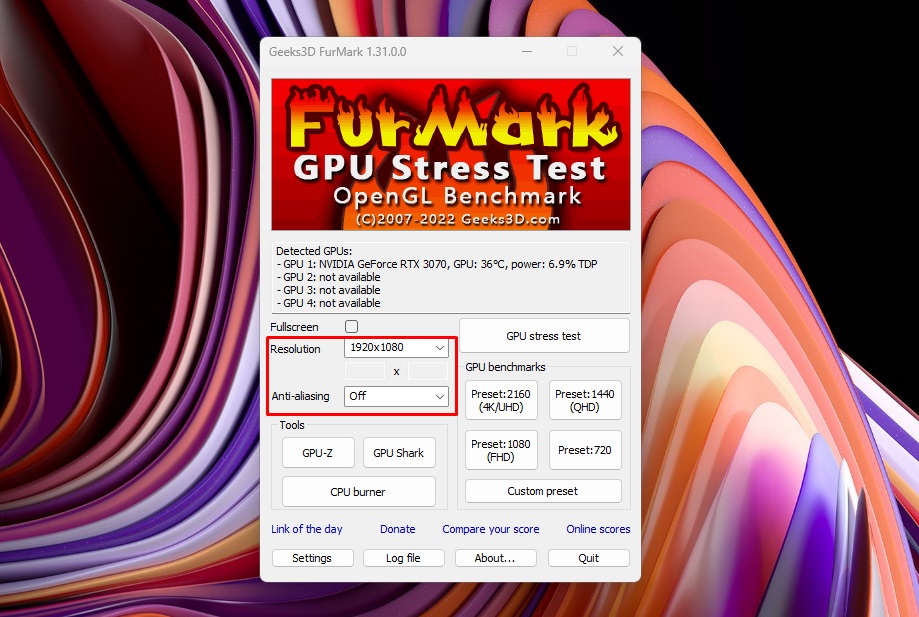Image resolution: width=919 pixels, height=617 pixels.
Task: Start the GPU stress test
Action: pos(544,336)
